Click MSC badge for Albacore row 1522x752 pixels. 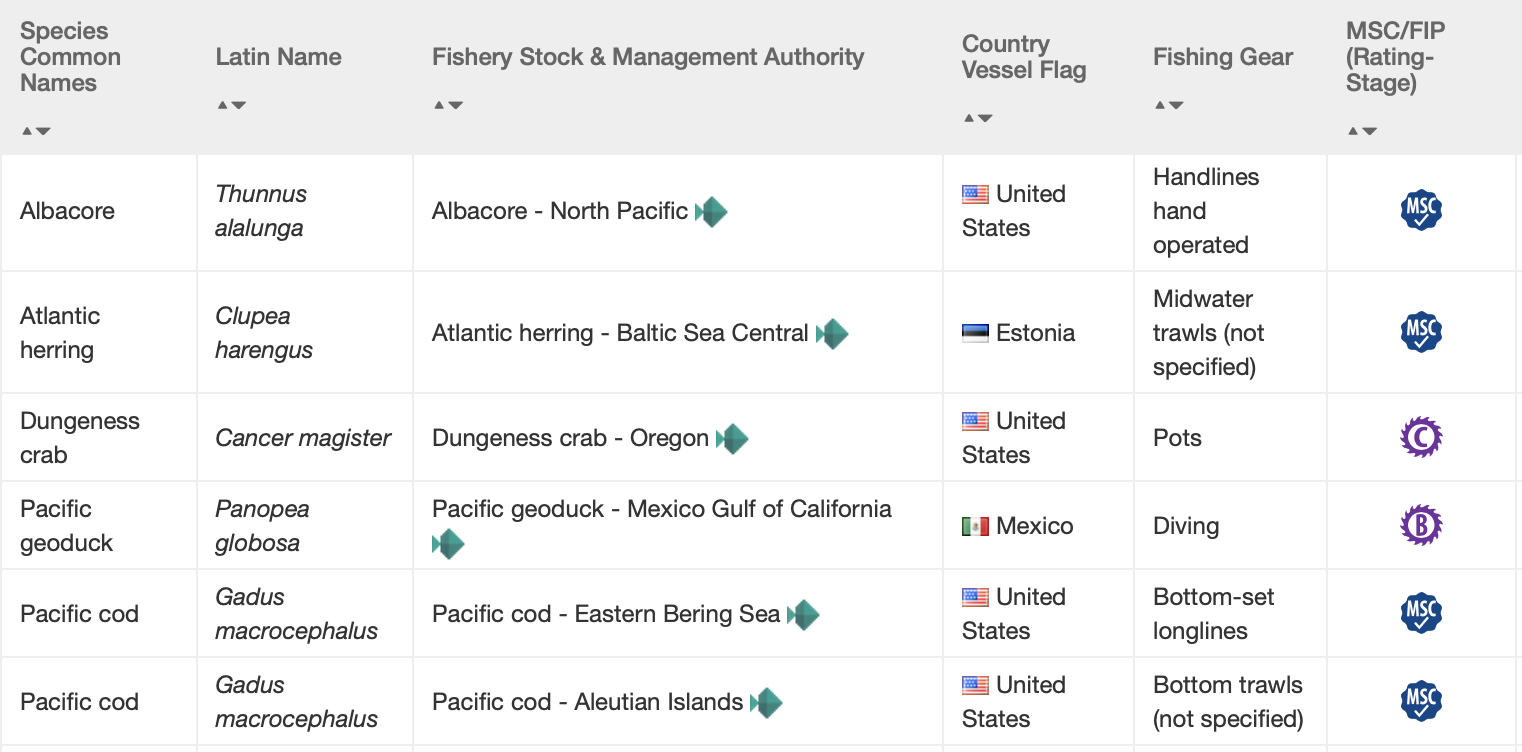pos(1421,210)
